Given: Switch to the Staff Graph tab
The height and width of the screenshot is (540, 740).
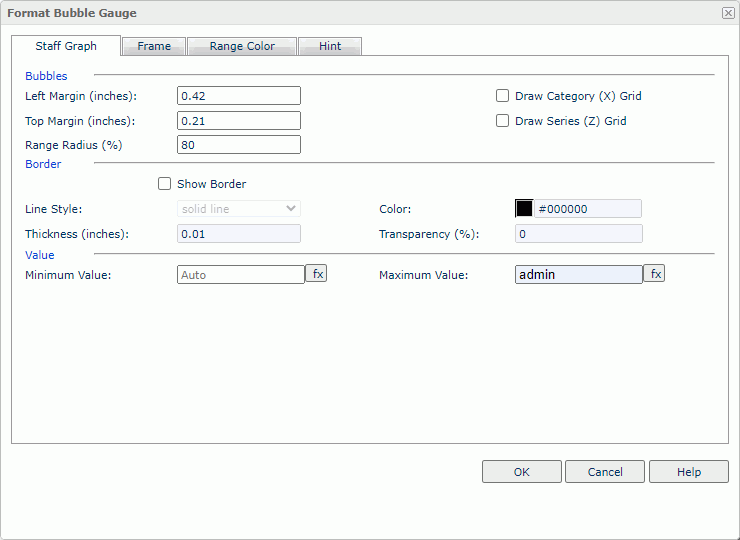Looking at the screenshot, I should pos(66,46).
